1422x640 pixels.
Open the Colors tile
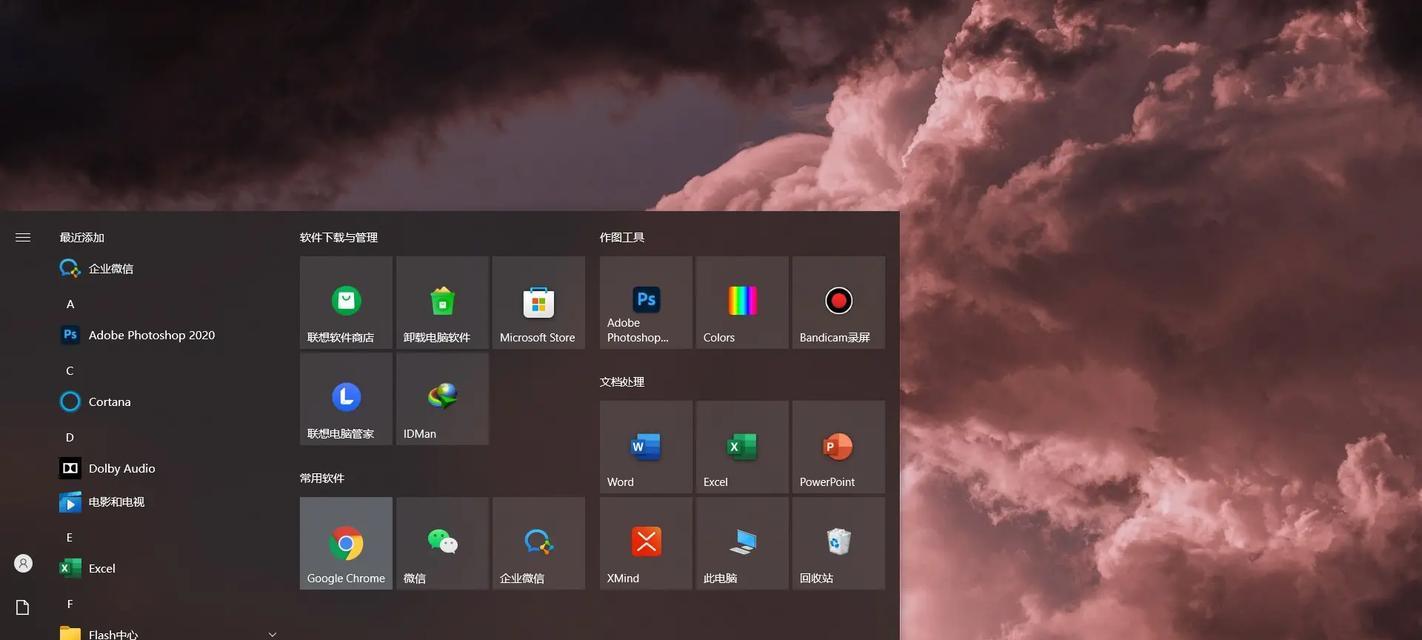[742, 302]
